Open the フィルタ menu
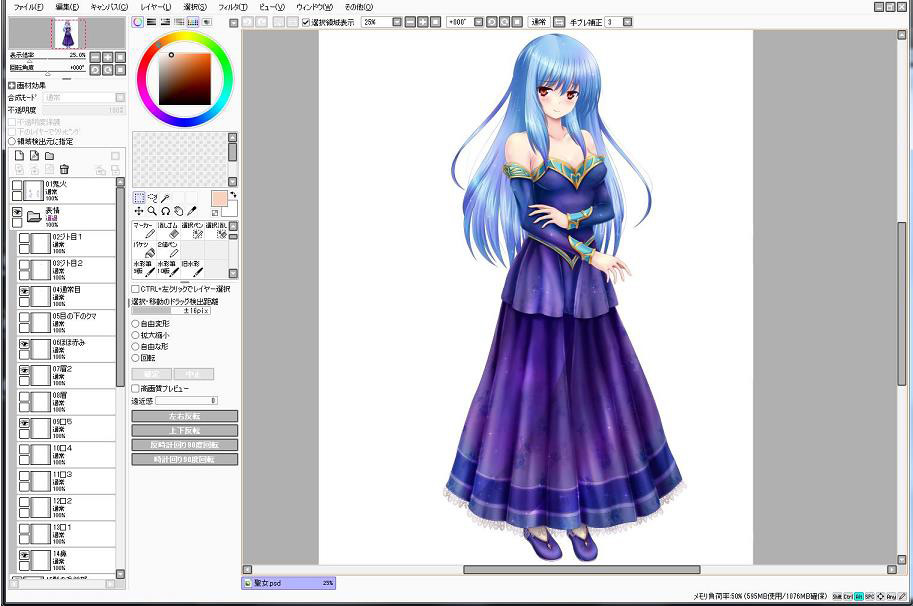The image size is (913, 606). pos(232,7)
